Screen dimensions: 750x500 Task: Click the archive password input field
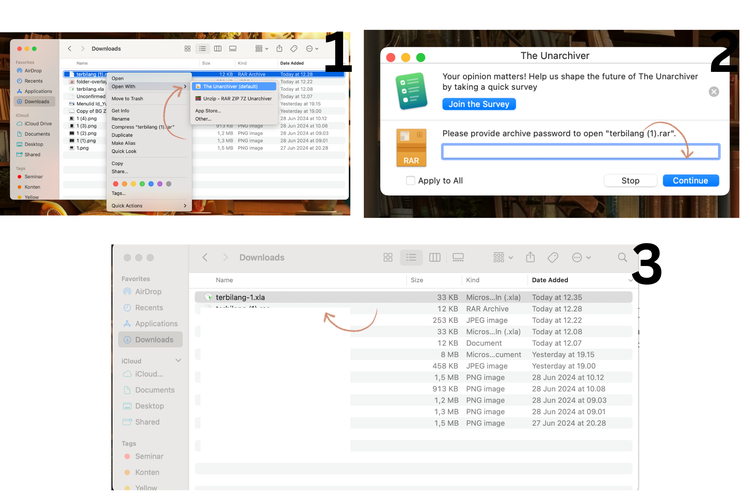click(x=580, y=152)
